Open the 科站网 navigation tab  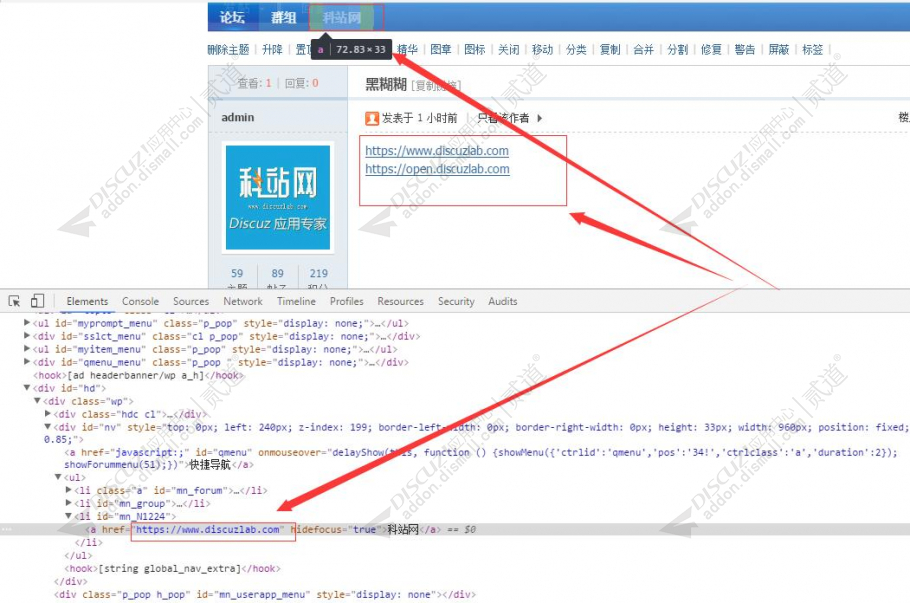pos(342,17)
